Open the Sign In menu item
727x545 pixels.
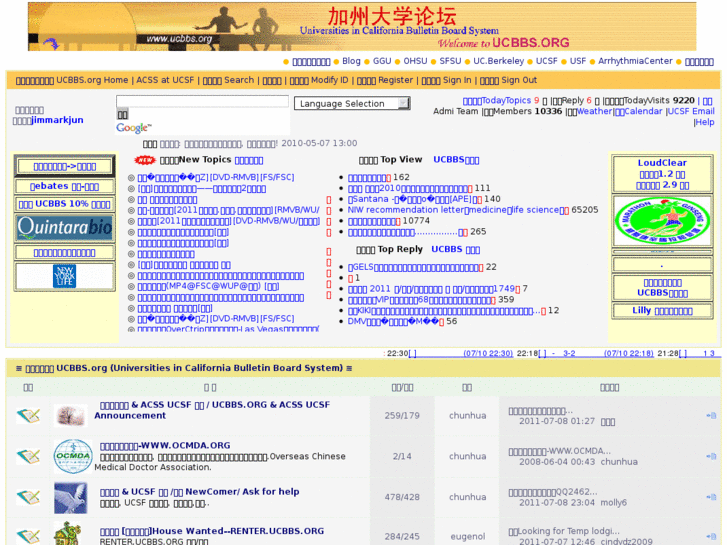(446, 80)
